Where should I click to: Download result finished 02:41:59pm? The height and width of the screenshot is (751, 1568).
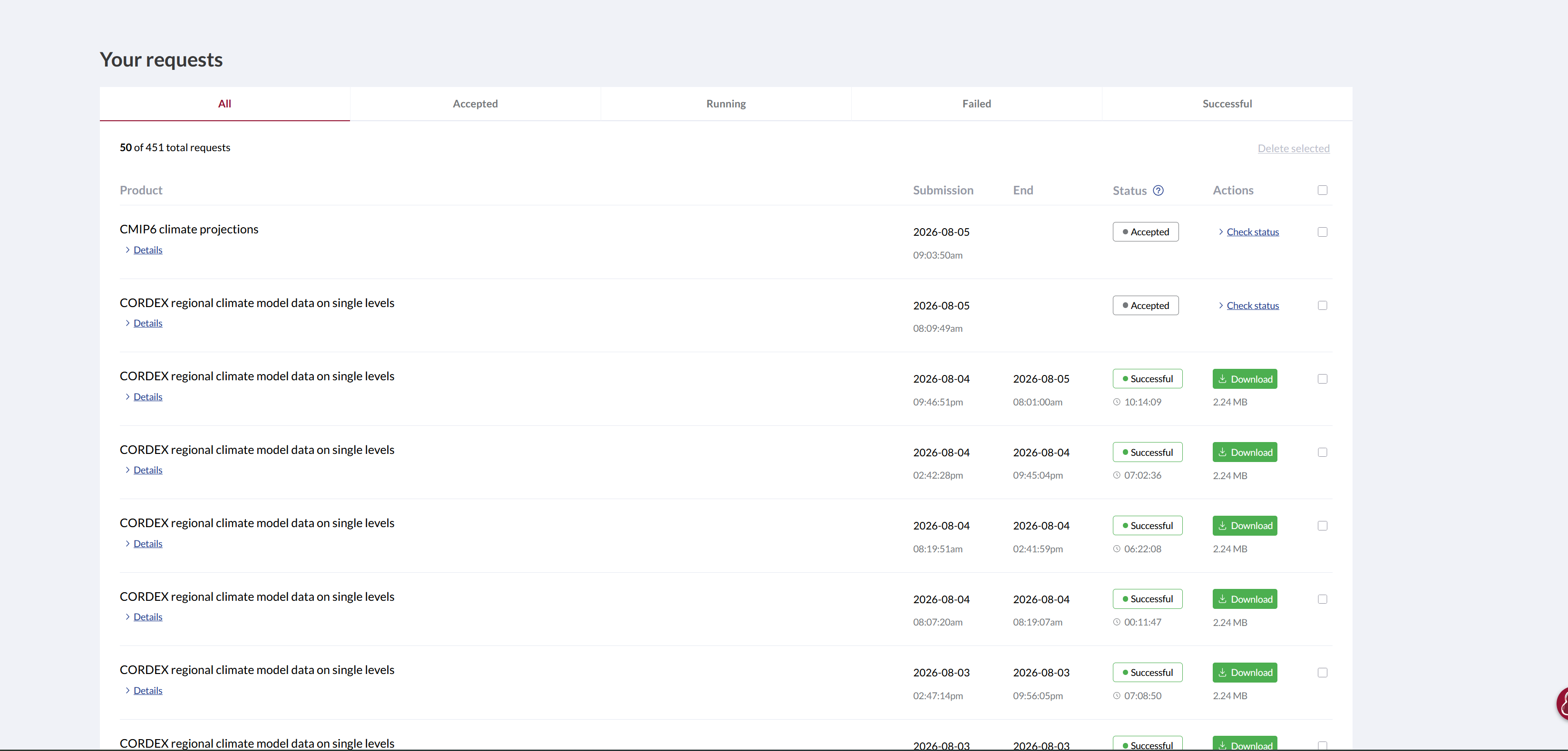[1245, 526]
